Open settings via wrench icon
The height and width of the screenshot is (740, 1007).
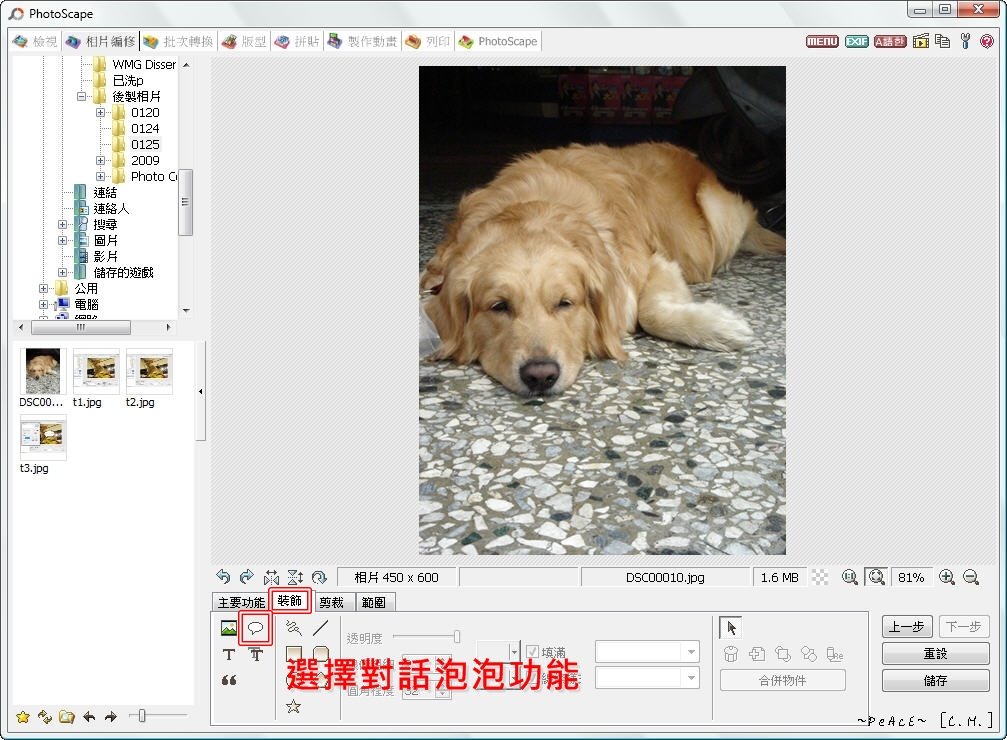pos(965,41)
